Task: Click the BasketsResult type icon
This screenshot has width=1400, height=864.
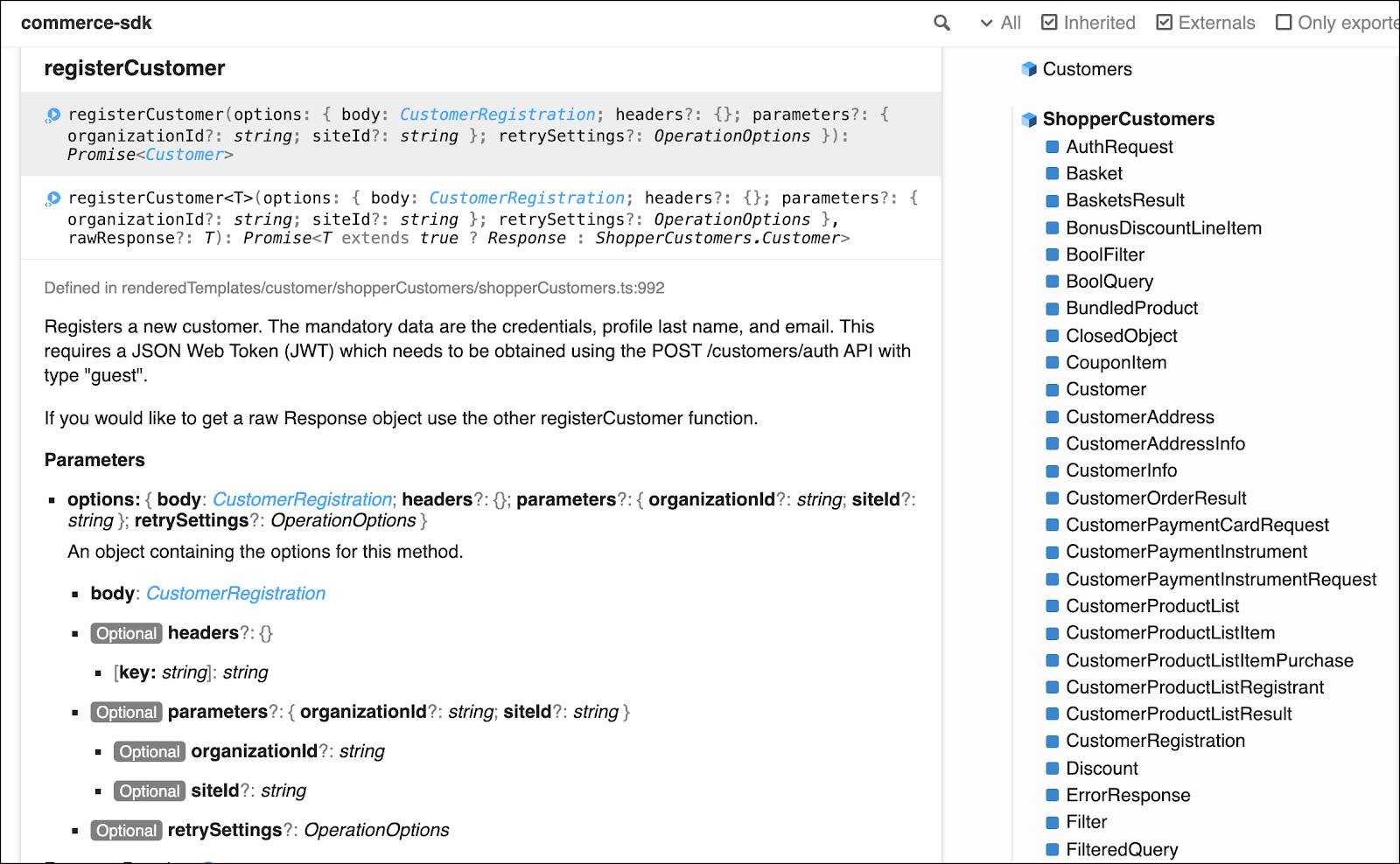Action: tap(1053, 200)
